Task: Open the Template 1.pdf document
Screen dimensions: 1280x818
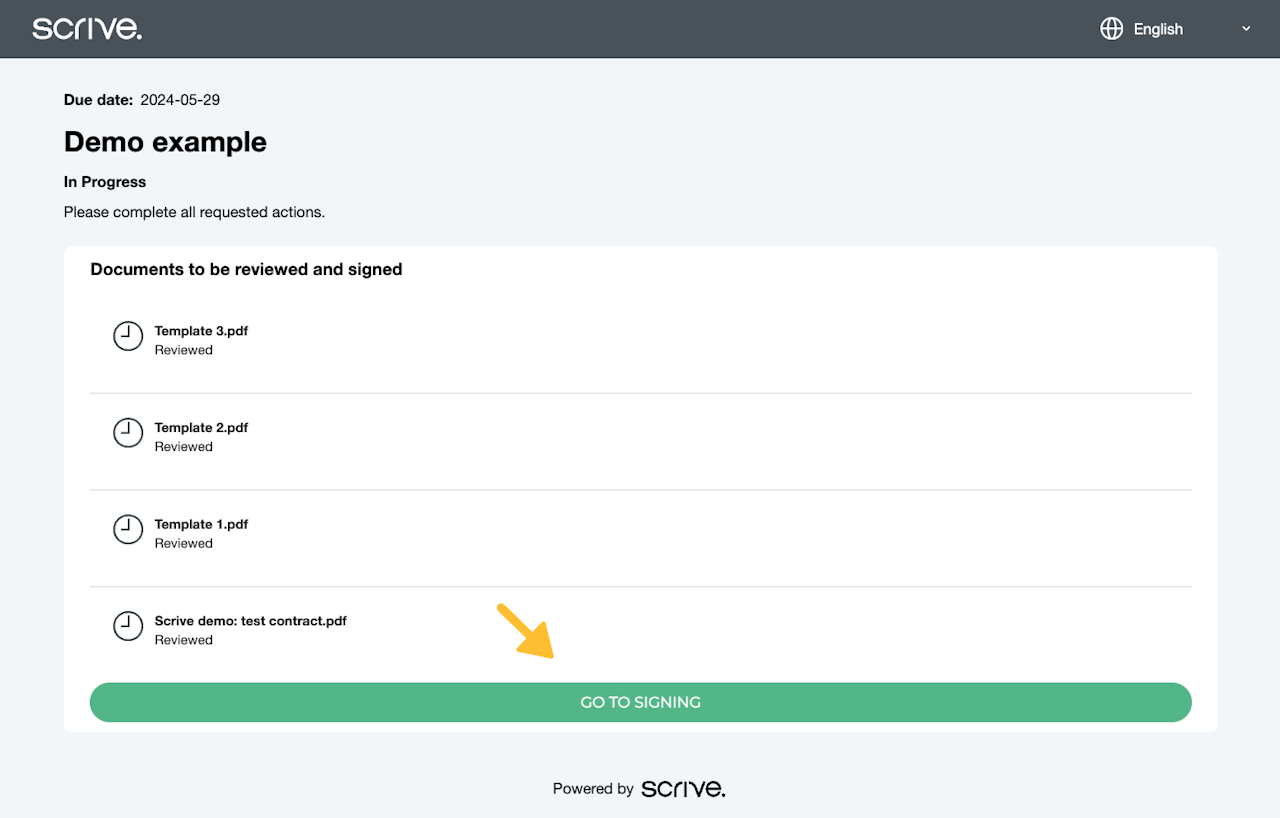Action: [201, 525]
